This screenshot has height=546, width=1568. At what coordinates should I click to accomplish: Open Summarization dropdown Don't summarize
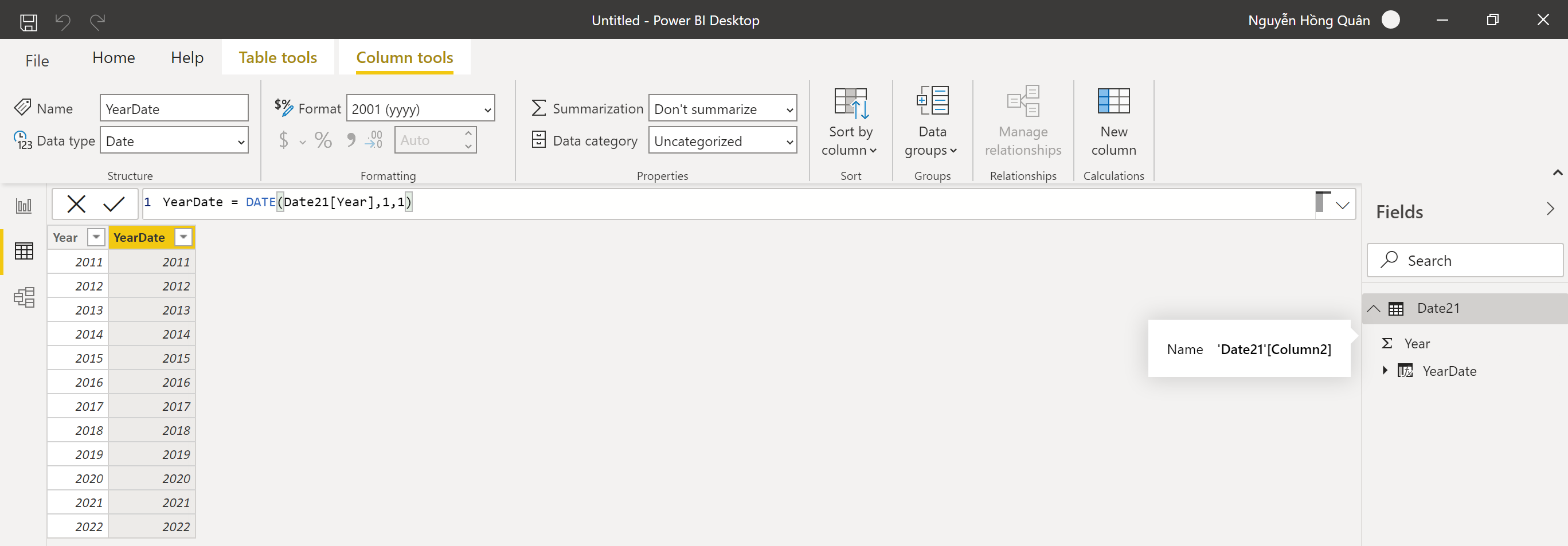(722, 109)
